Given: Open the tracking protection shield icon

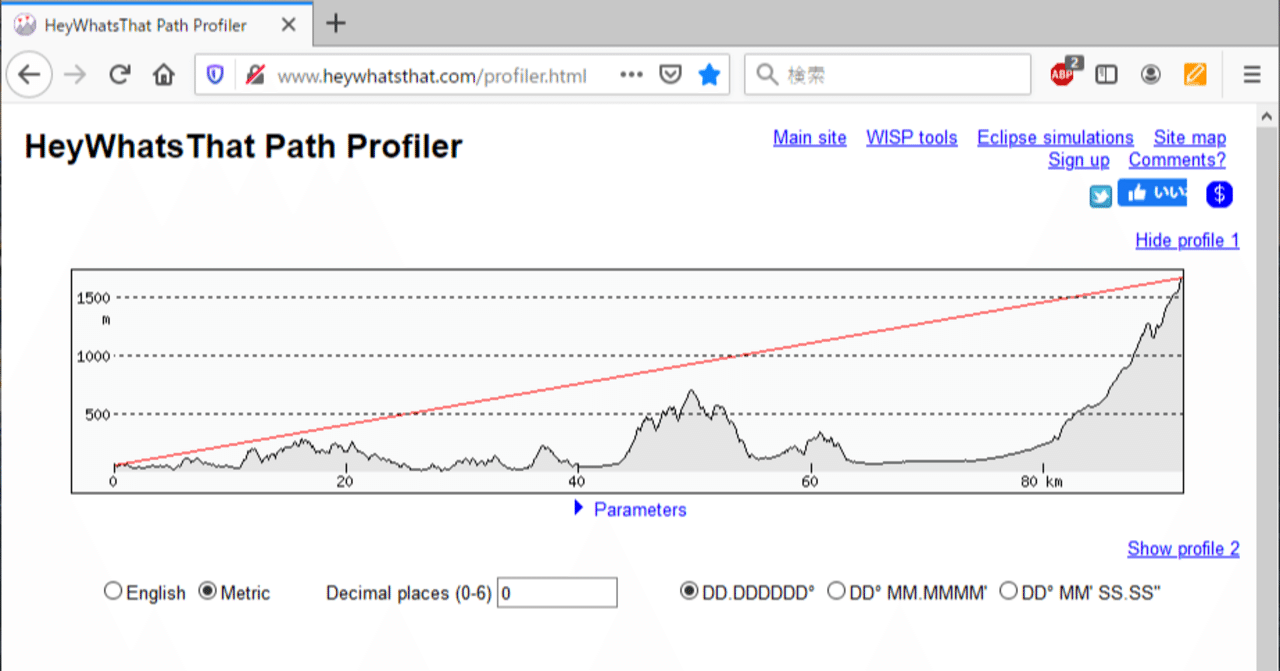Looking at the screenshot, I should click(214, 73).
